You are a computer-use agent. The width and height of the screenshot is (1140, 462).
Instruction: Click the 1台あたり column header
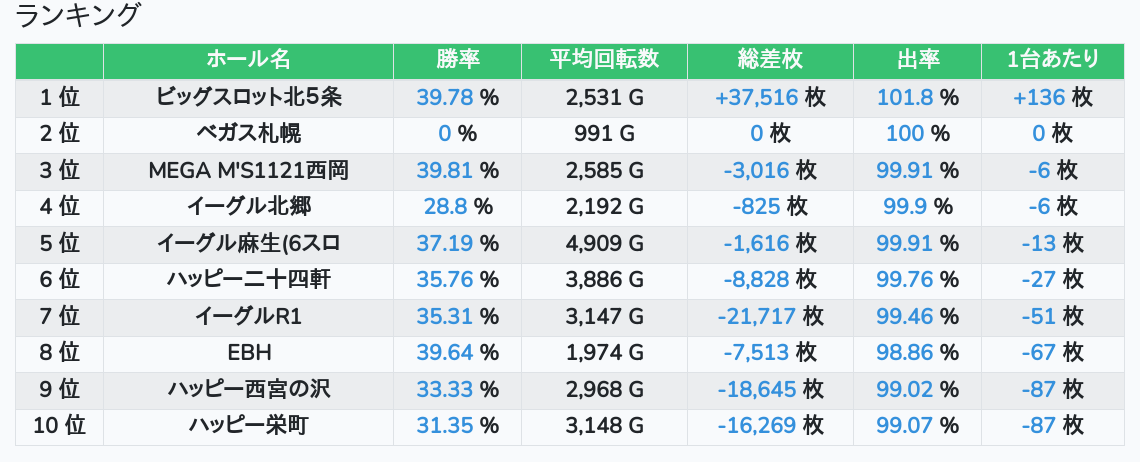click(1053, 60)
